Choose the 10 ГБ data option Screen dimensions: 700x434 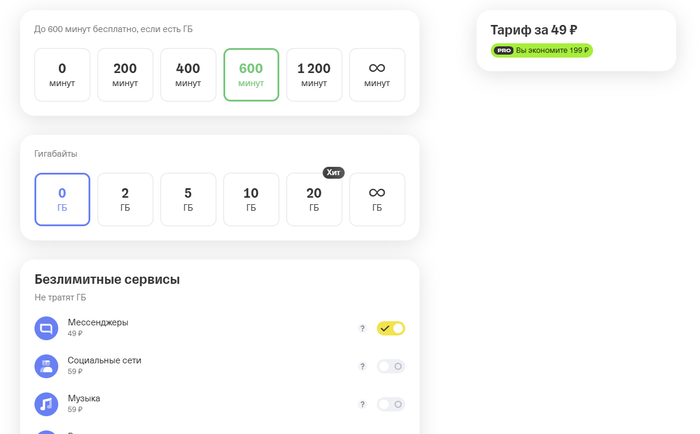pos(251,199)
